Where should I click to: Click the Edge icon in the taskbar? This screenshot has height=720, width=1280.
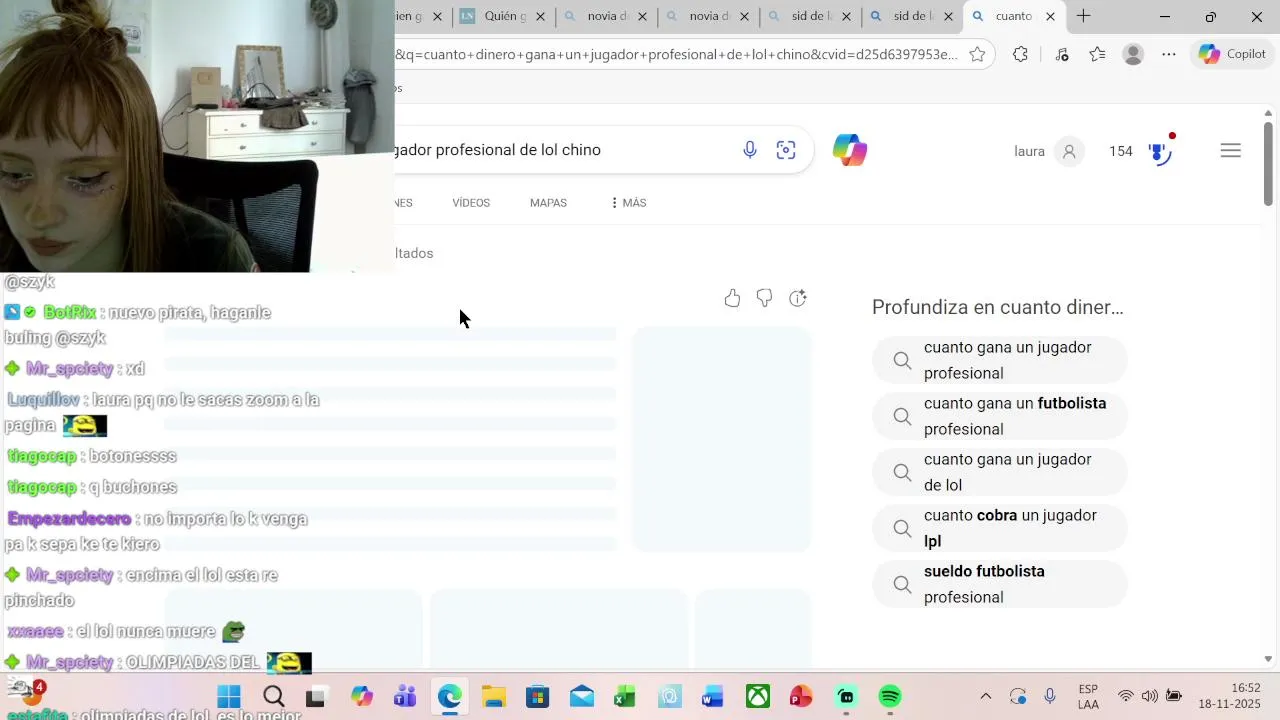449,697
